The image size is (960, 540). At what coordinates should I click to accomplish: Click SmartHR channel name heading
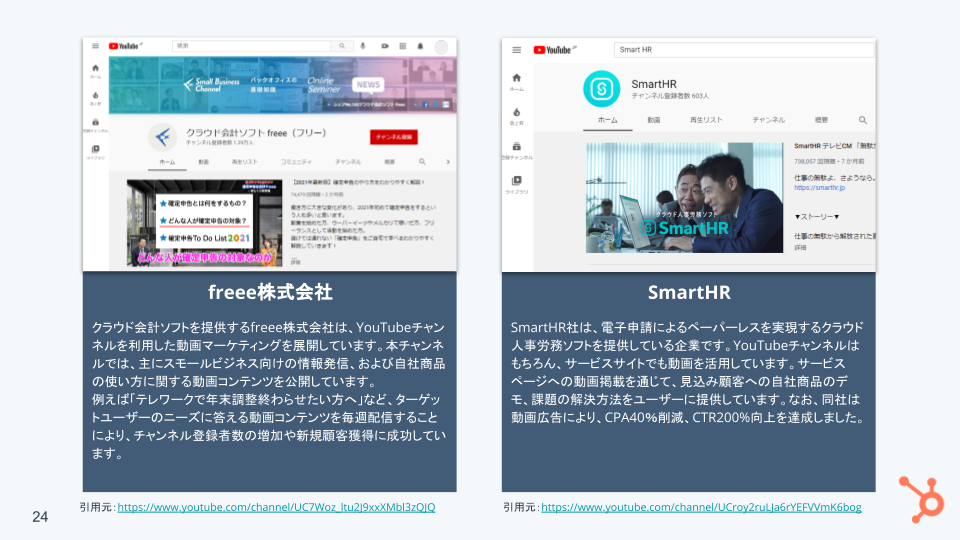654,84
